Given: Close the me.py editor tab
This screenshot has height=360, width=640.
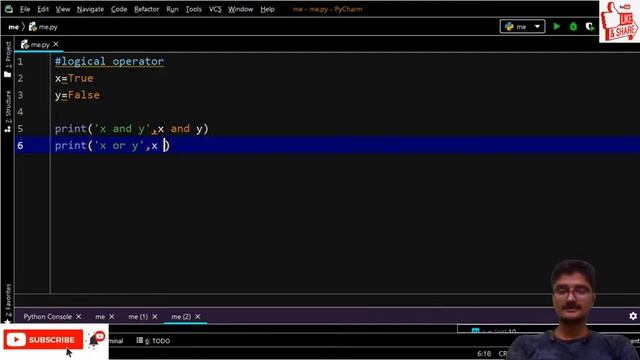Looking at the screenshot, I should pos(56,44).
